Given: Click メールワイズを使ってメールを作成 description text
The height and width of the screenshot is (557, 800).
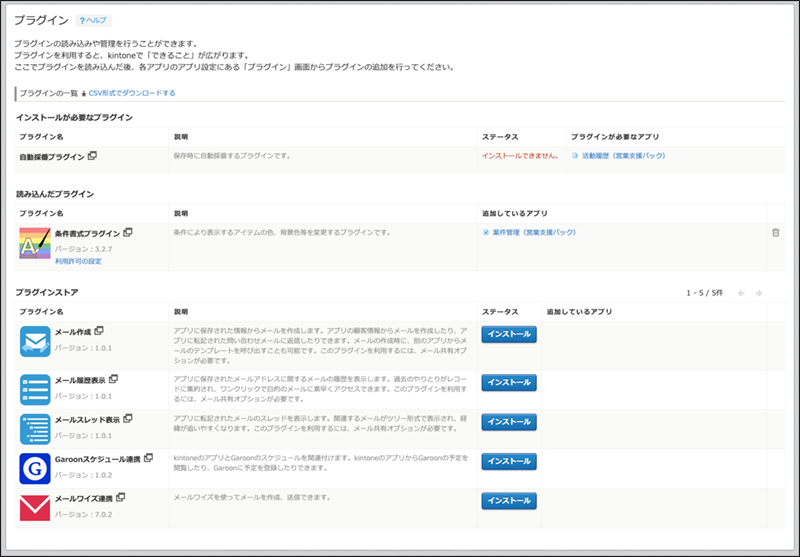Looking at the screenshot, I should [252, 497].
